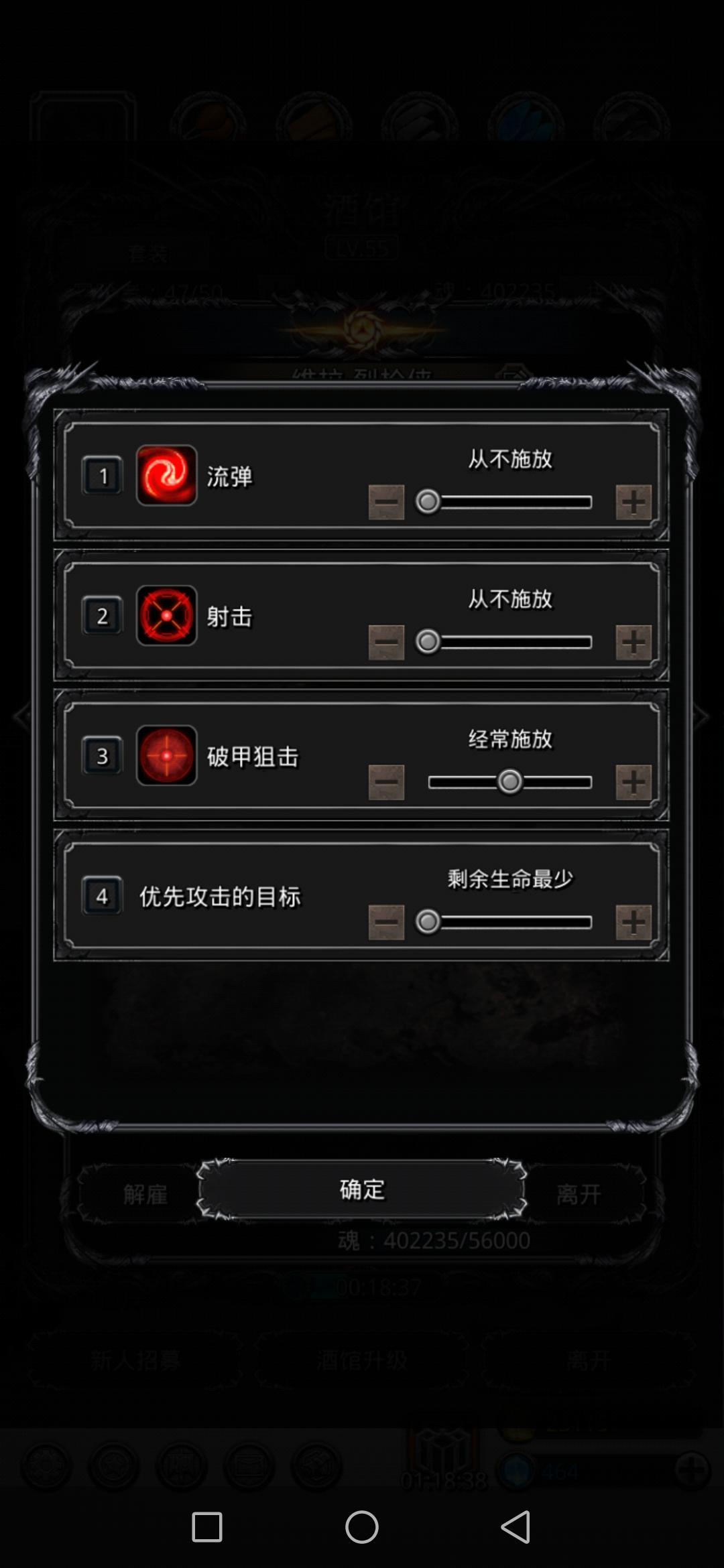This screenshot has width=724, height=1568.
Task: Go back with Android triangle button
Action: coord(516,1527)
